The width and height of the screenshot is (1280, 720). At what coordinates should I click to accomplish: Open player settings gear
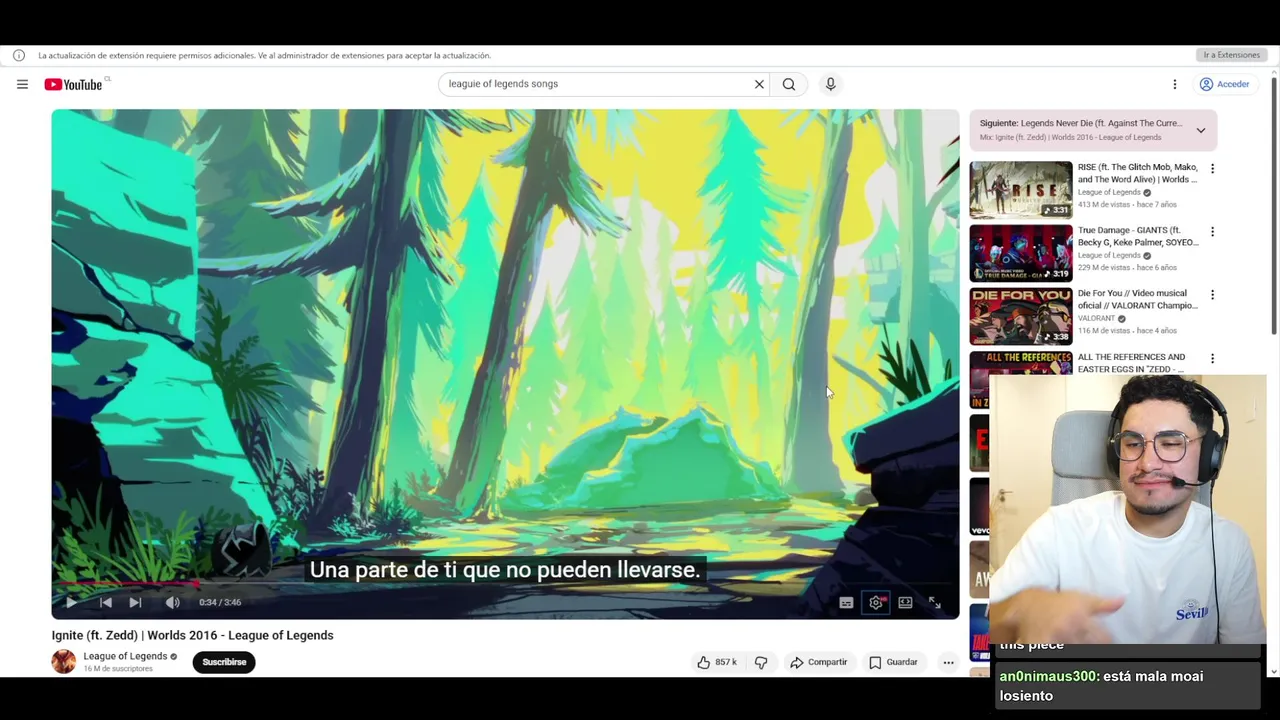click(x=876, y=602)
